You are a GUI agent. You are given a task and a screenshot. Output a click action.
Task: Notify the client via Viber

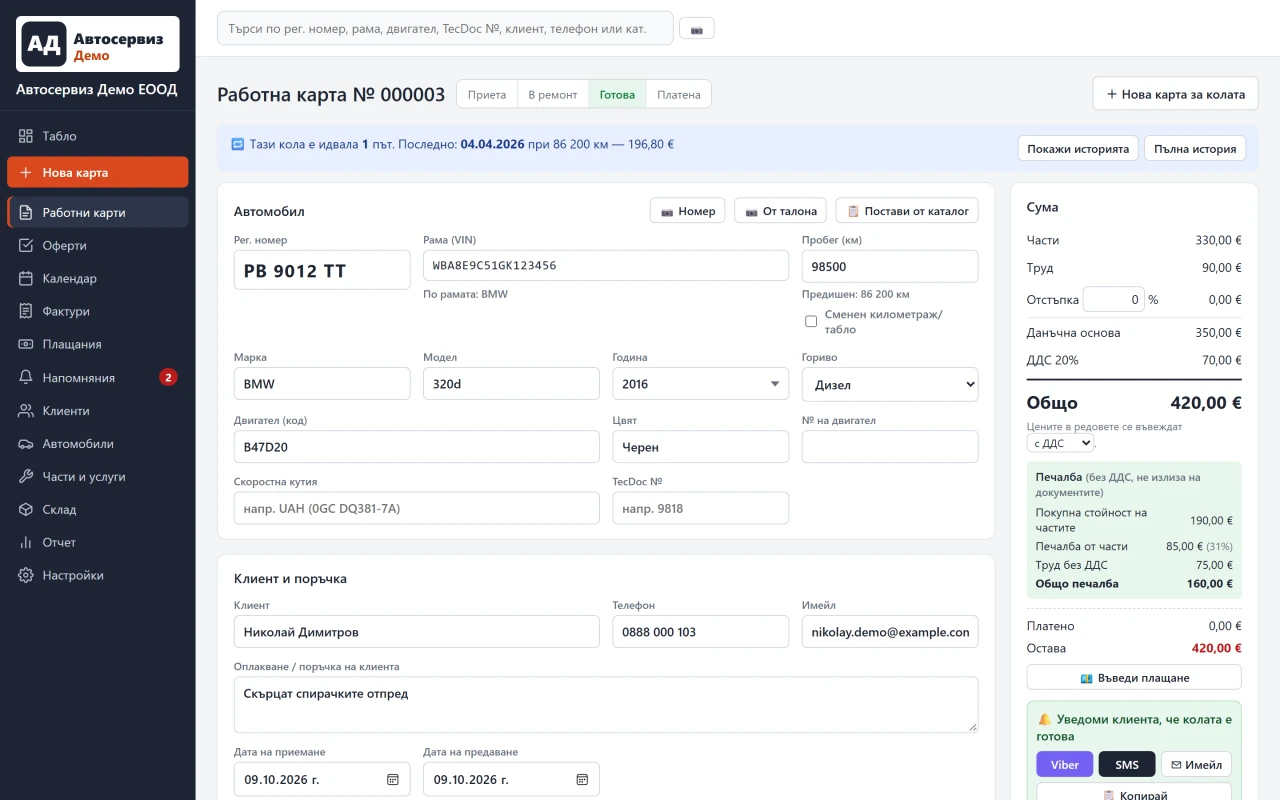(x=1065, y=765)
